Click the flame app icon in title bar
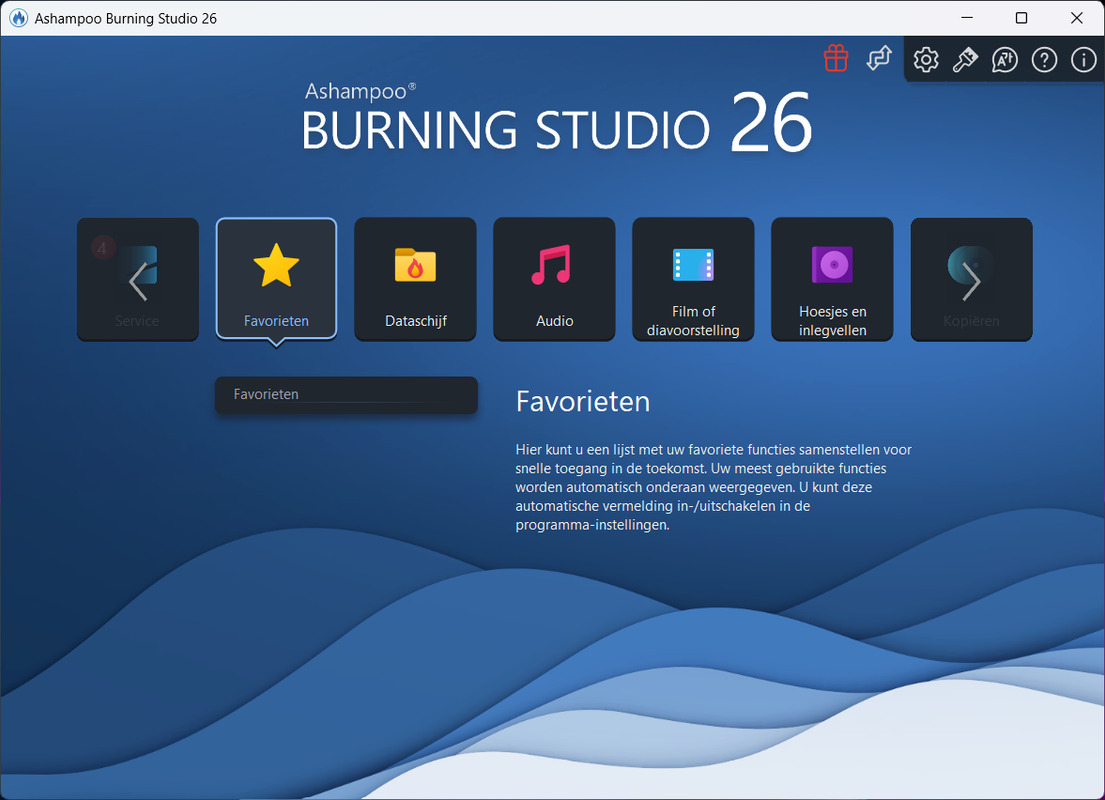This screenshot has width=1105, height=800. point(18,18)
